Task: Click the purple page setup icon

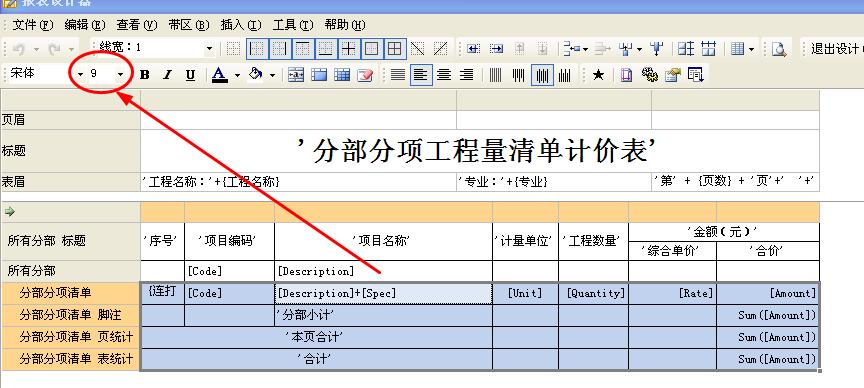Action: [x=626, y=75]
